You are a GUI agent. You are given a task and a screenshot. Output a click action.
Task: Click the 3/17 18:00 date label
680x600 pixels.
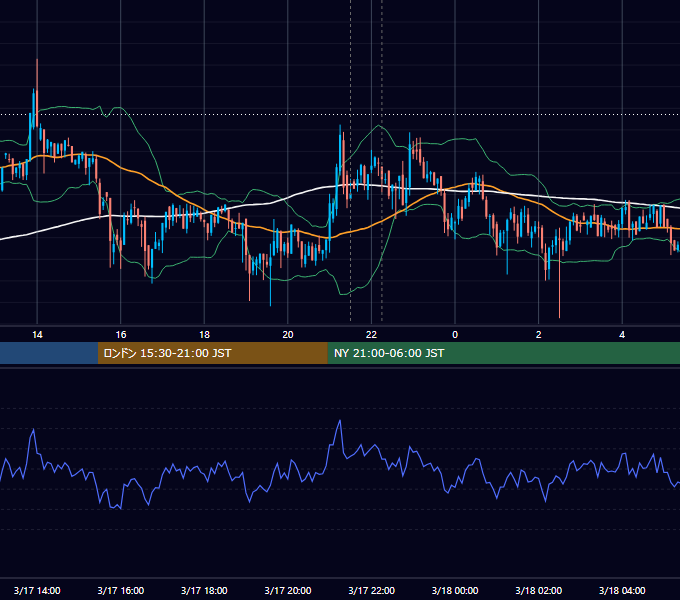[x=204, y=590]
